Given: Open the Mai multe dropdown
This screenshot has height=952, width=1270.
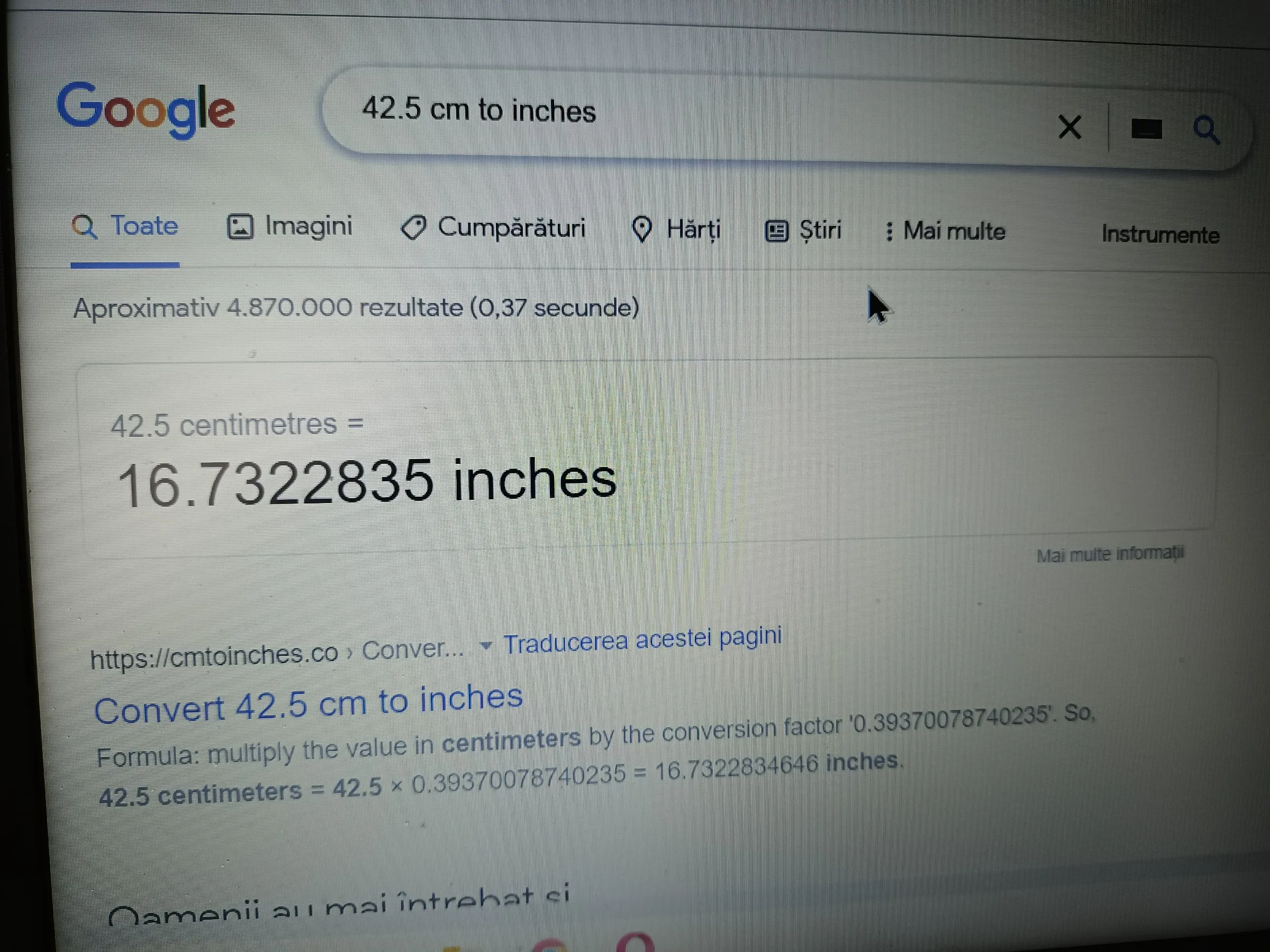Looking at the screenshot, I should click(x=946, y=231).
